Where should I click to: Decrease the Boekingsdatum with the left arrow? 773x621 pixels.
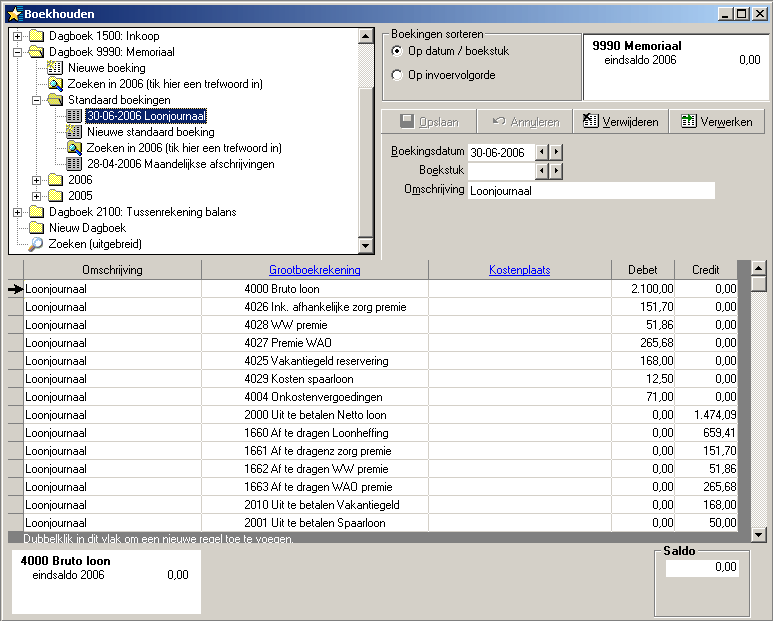pos(542,152)
